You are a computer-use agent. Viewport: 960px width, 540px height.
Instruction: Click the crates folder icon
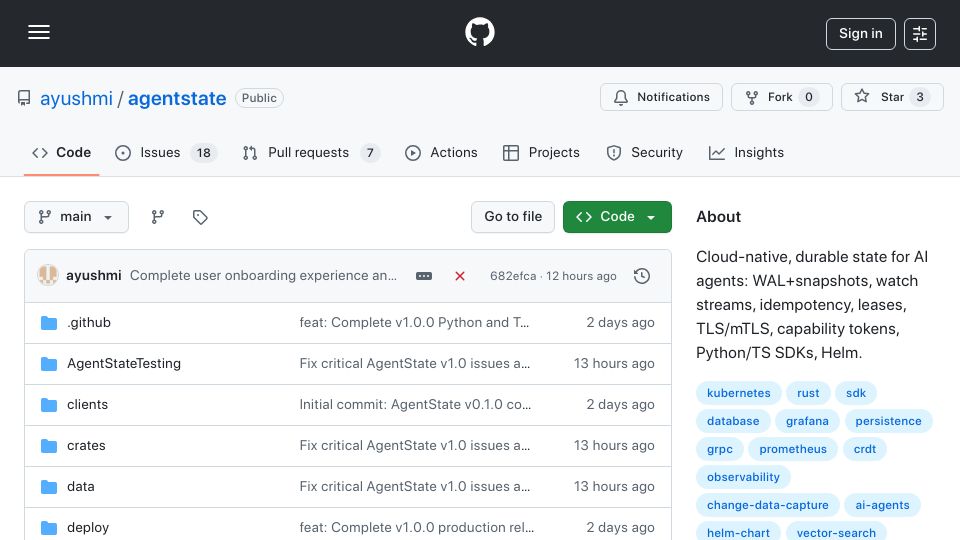point(49,446)
